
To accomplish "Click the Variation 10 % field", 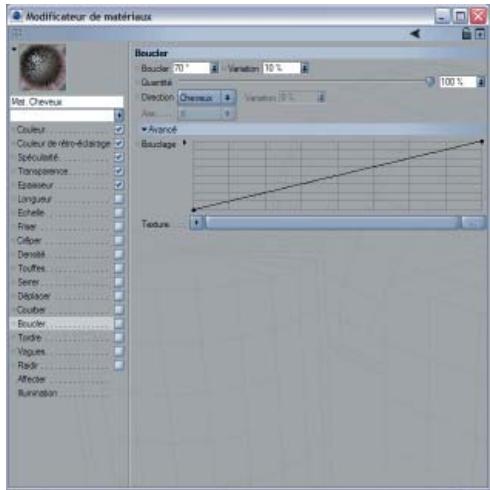I will click(281, 68).
